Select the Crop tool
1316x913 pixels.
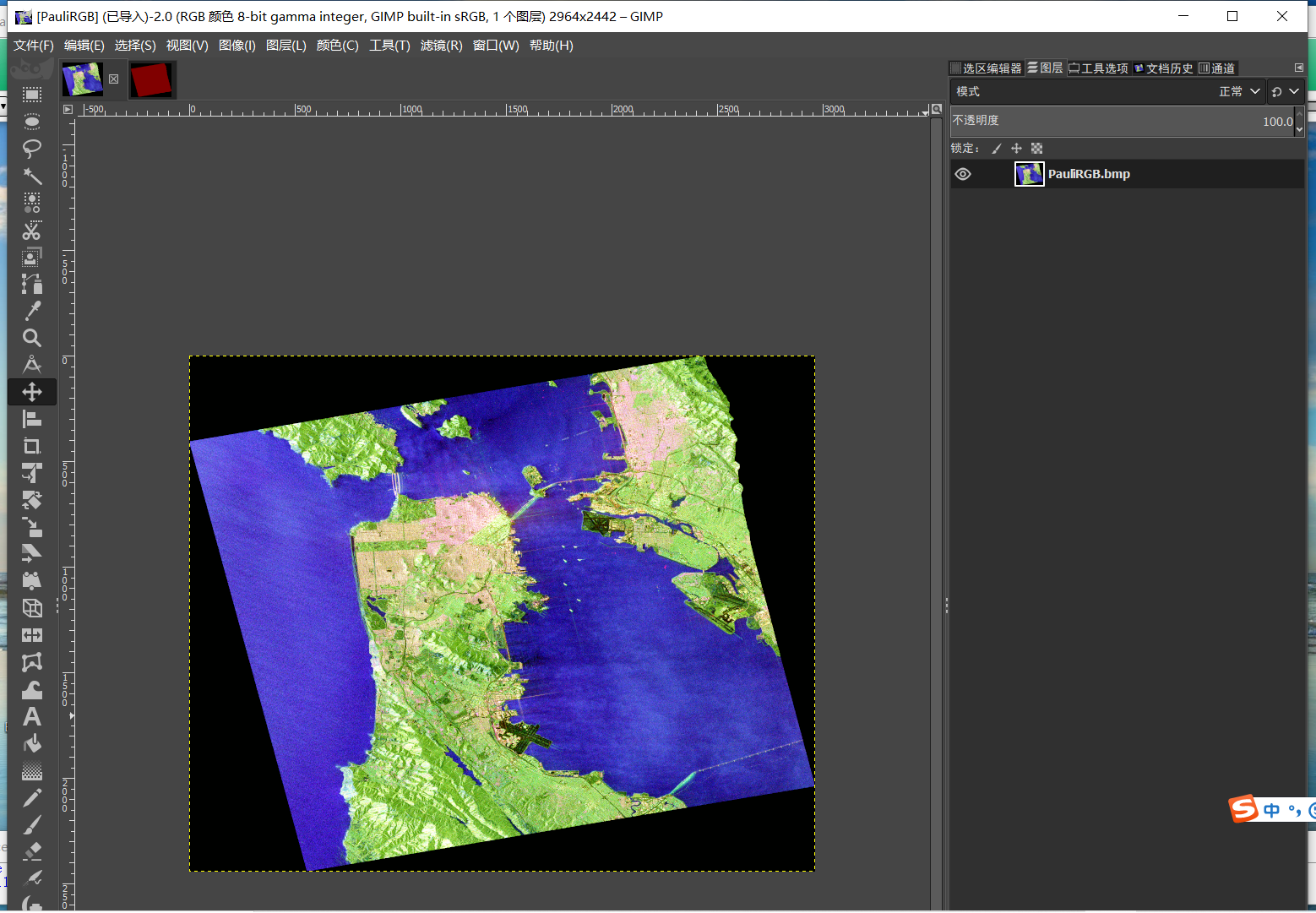click(x=32, y=446)
